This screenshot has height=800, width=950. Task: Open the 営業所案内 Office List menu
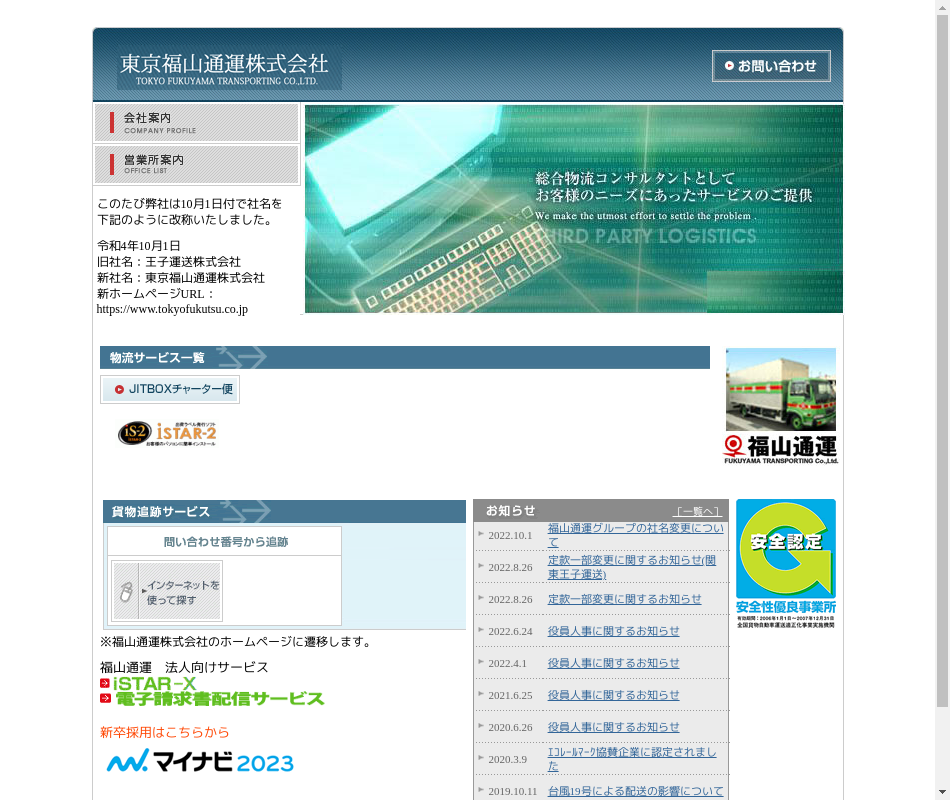[x=196, y=164]
